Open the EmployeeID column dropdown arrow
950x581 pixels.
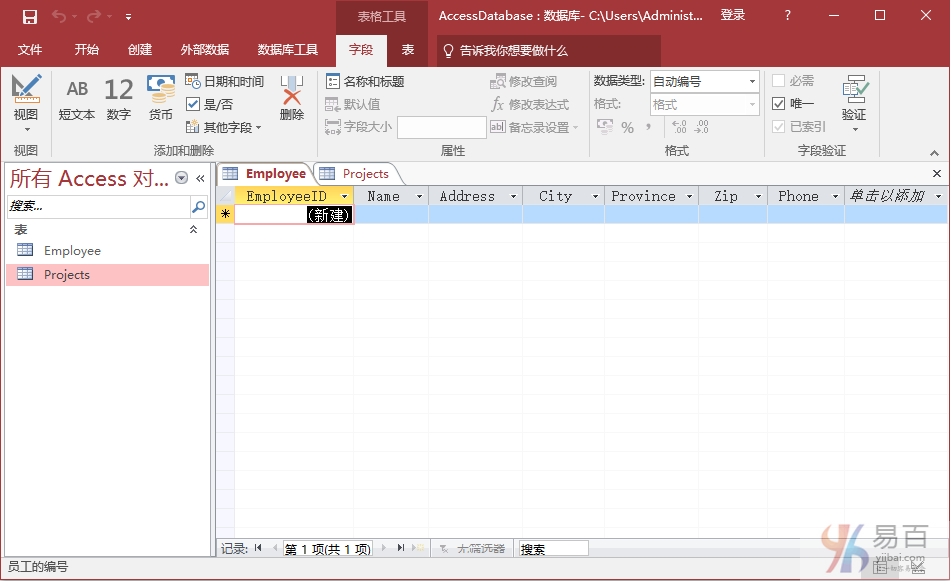(x=345, y=197)
